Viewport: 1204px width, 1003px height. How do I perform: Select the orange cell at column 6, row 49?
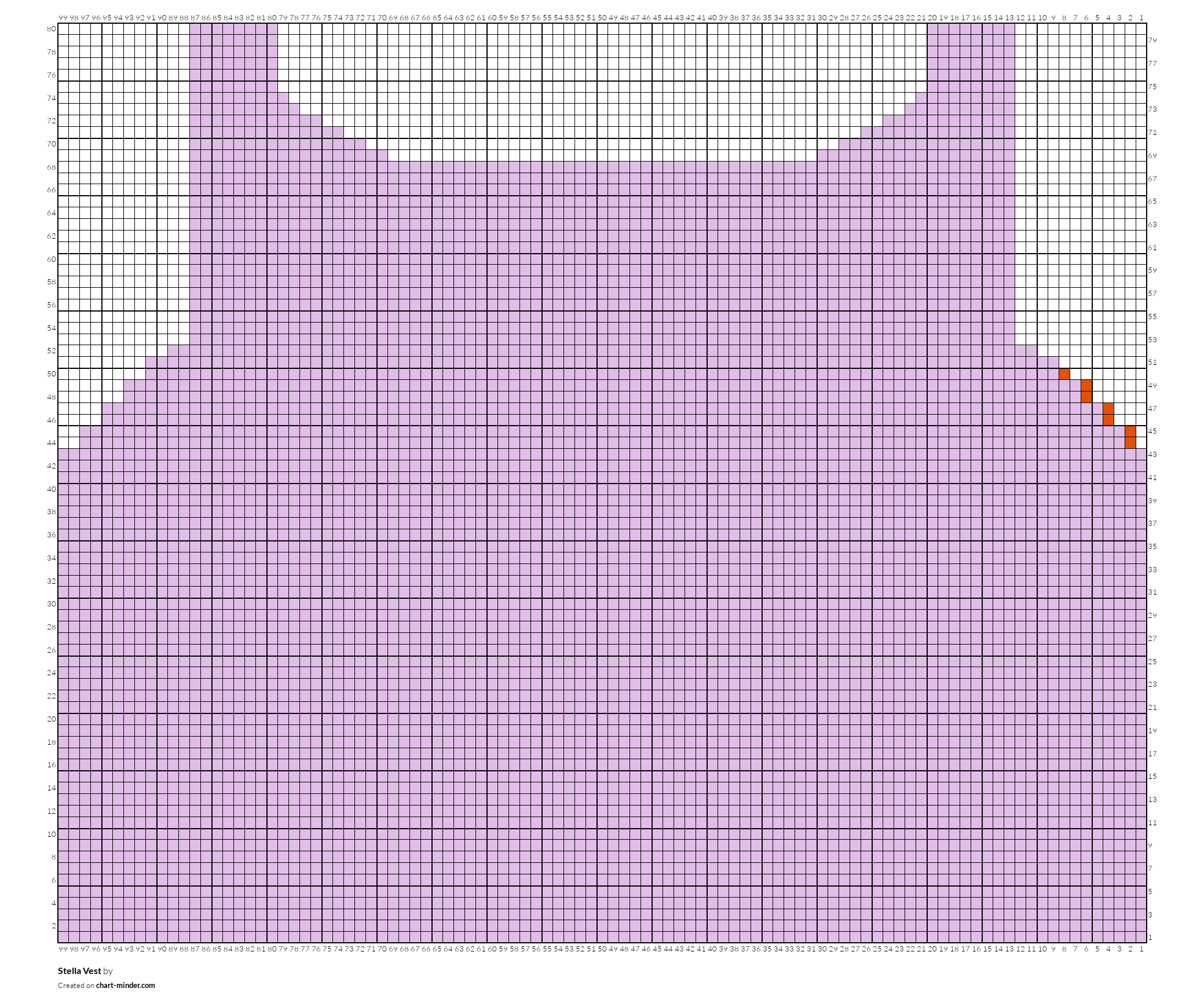pyautogui.click(x=1086, y=386)
